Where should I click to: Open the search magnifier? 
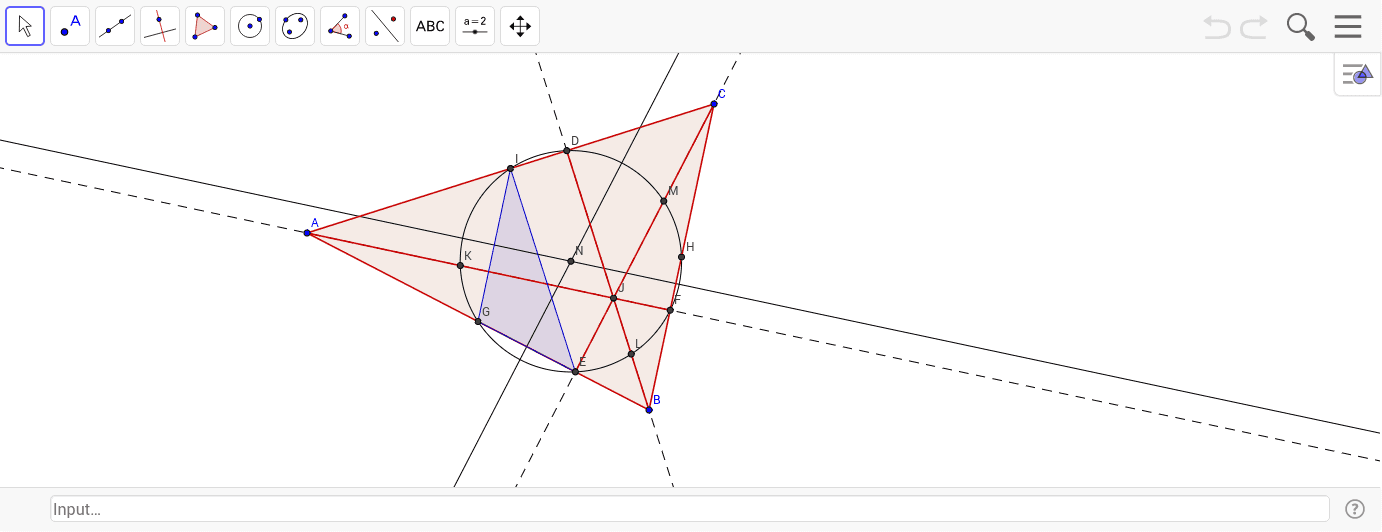click(x=1300, y=27)
